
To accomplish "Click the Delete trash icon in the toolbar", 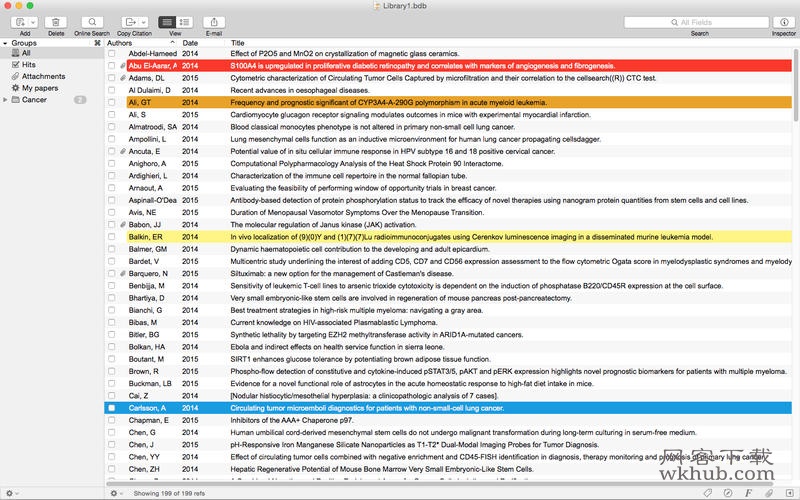I will click(56, 22).
